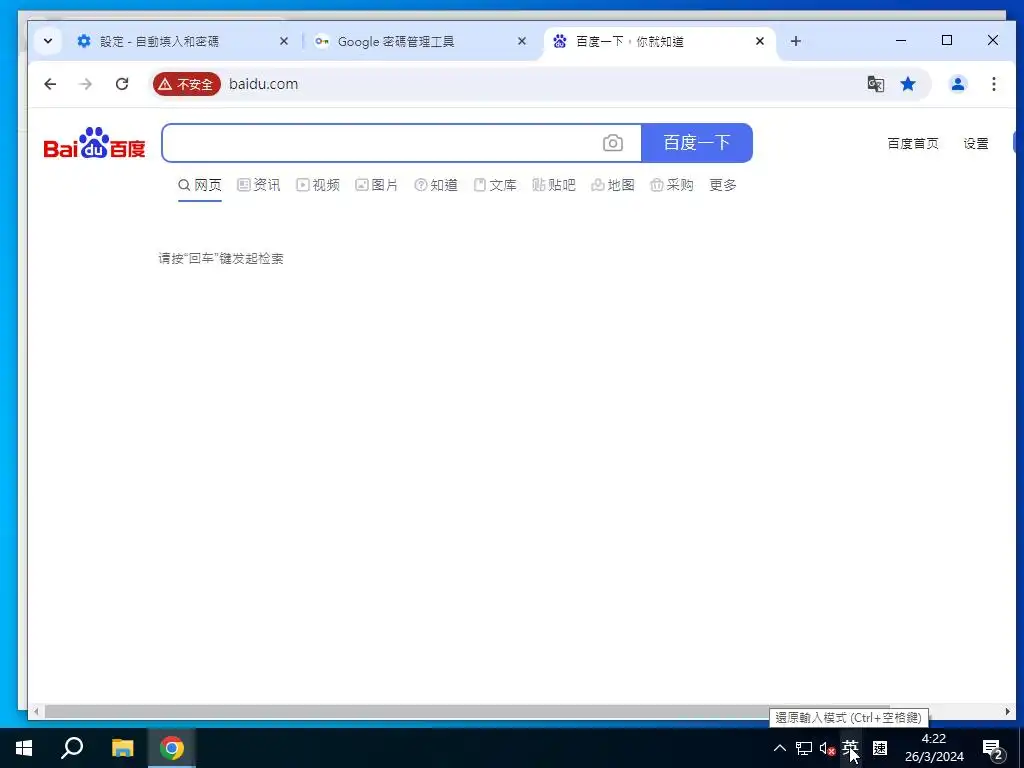Select the 文库 search category

tap(495, 185)
